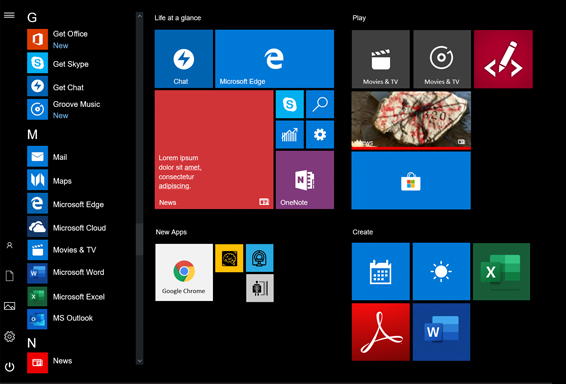Open the user account icon in the left rail
Image resolution: width=566 pixels, height=384 pixels.
(9, 245)
